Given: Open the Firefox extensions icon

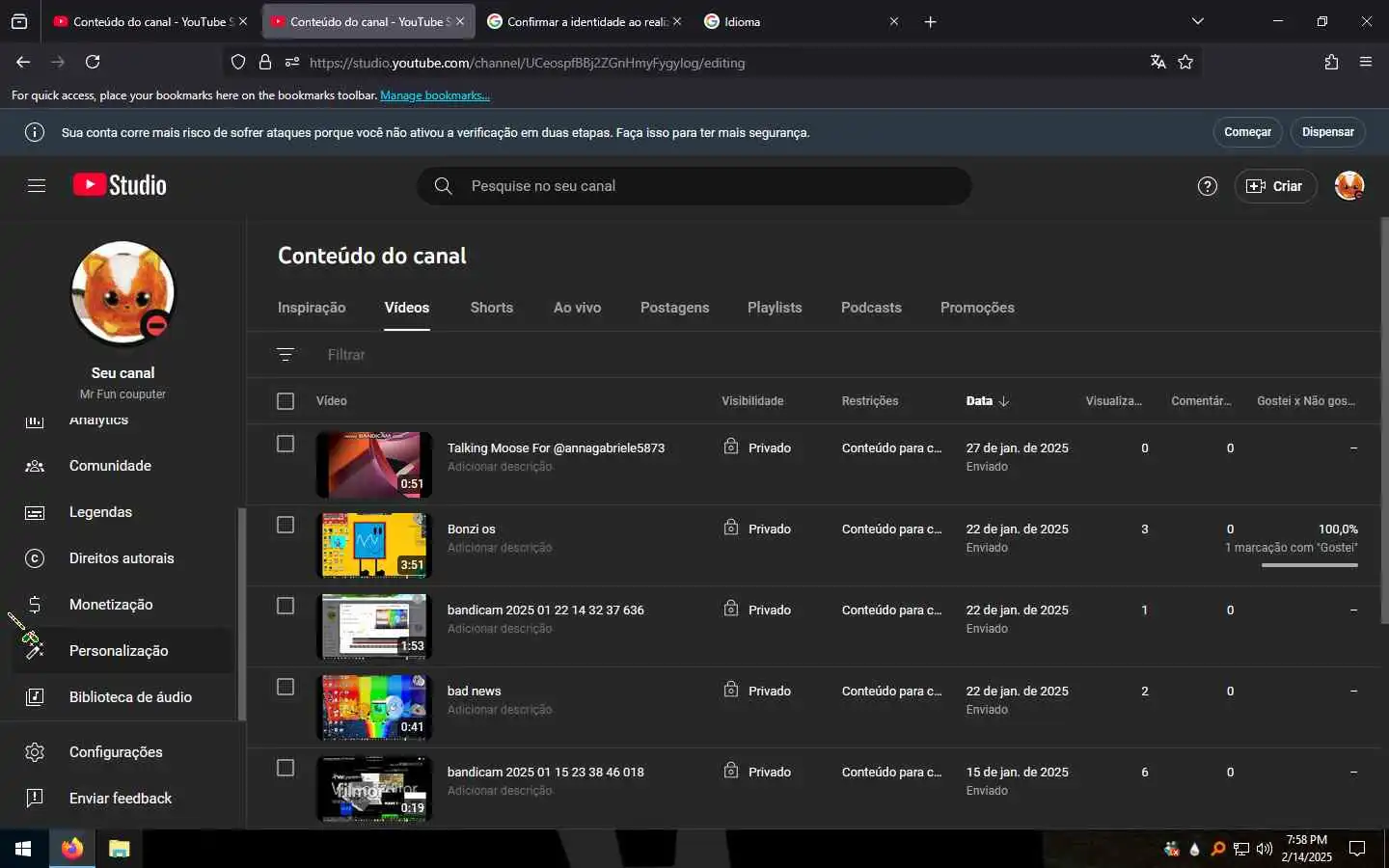Looking at the screenshot, I should tap(1331, 62).
